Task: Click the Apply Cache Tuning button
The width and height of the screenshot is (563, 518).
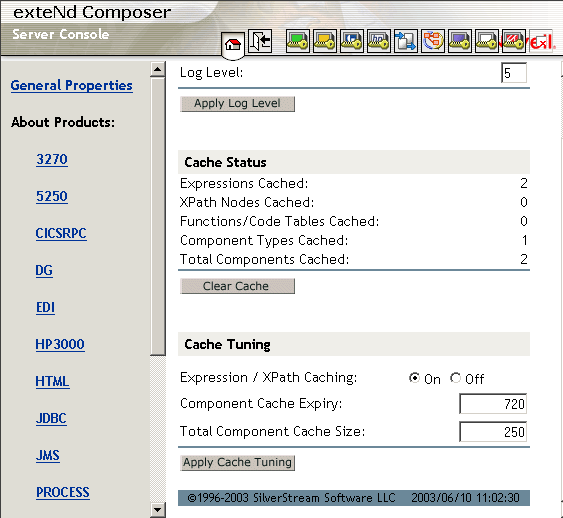Action: pyautogui.click(x=237, y=463)
